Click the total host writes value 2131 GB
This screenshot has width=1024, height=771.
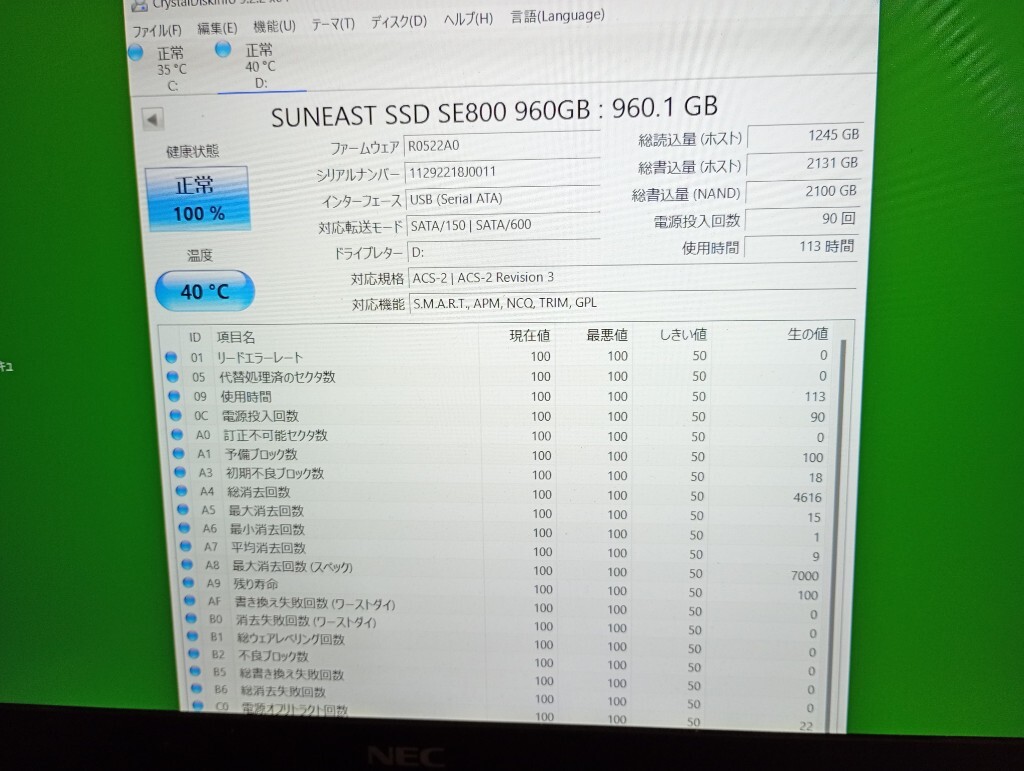[803, 163]
